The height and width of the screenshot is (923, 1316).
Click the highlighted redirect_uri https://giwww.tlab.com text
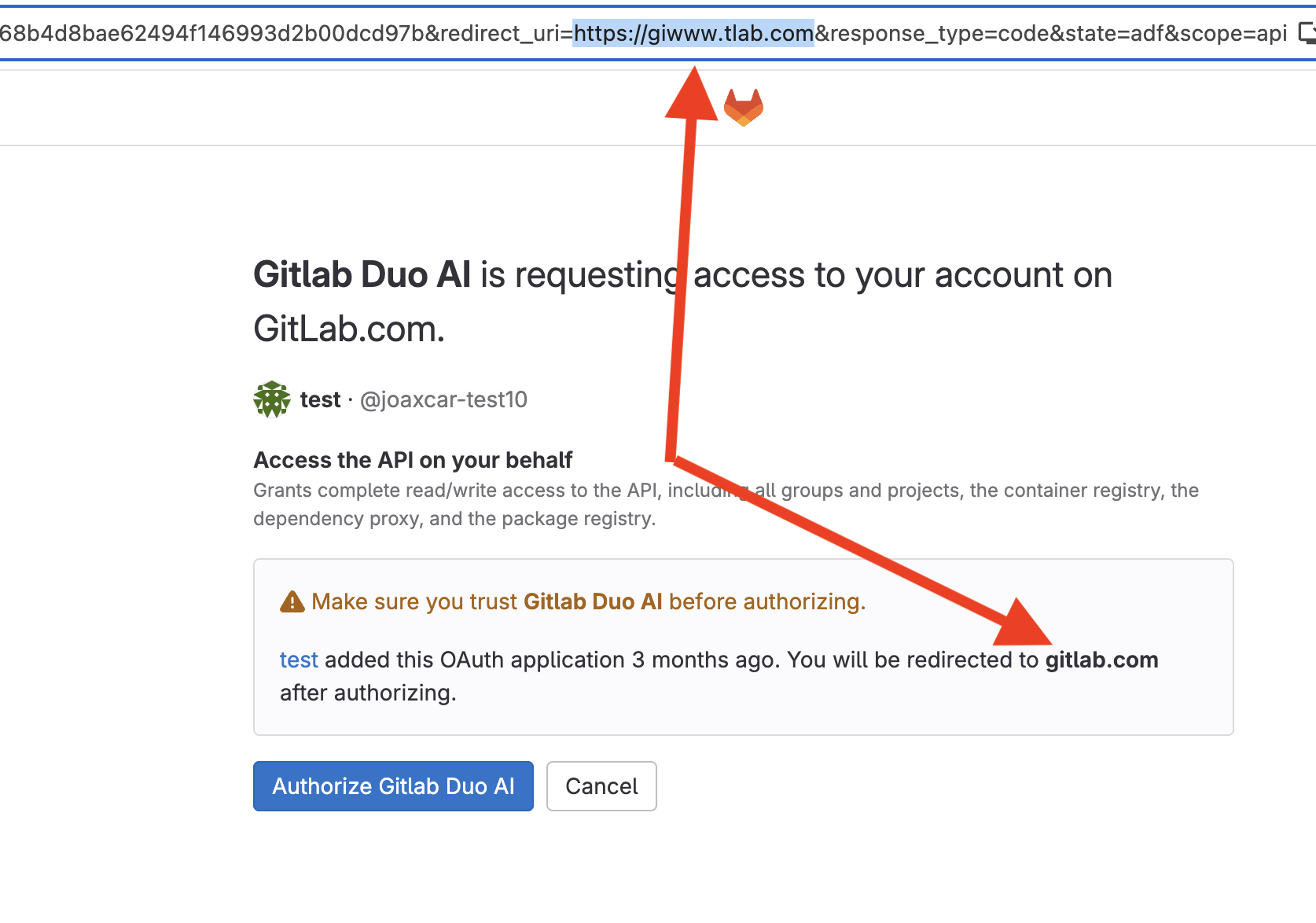pyautogui.click(x=693, y=33)
